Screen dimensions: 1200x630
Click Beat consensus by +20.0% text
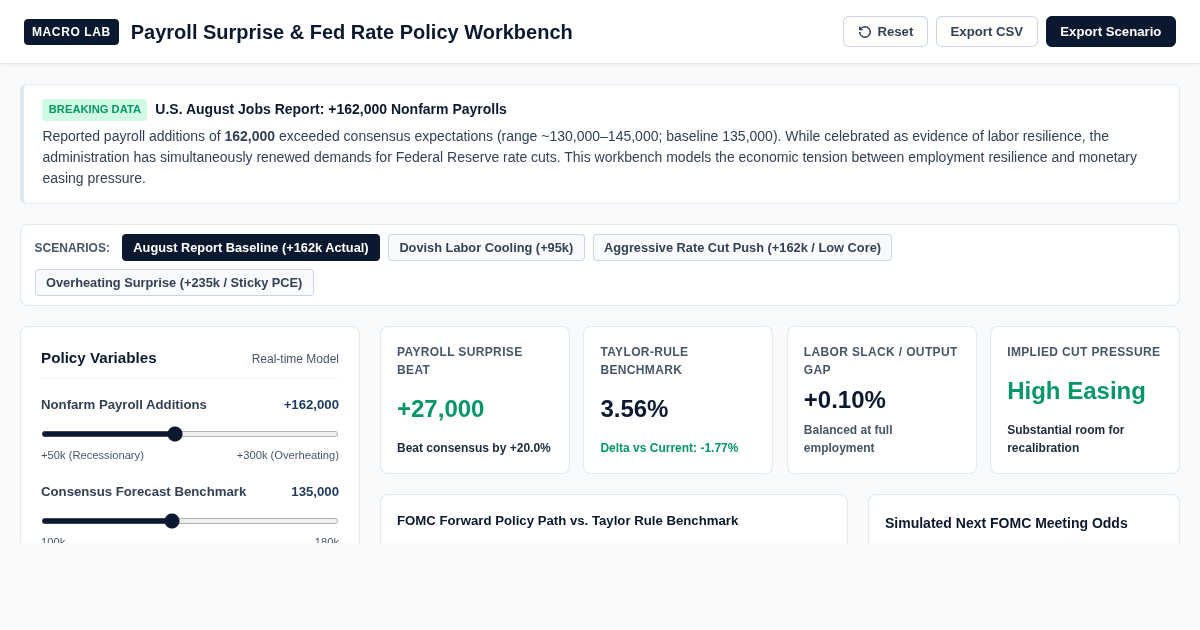(474, 448)
